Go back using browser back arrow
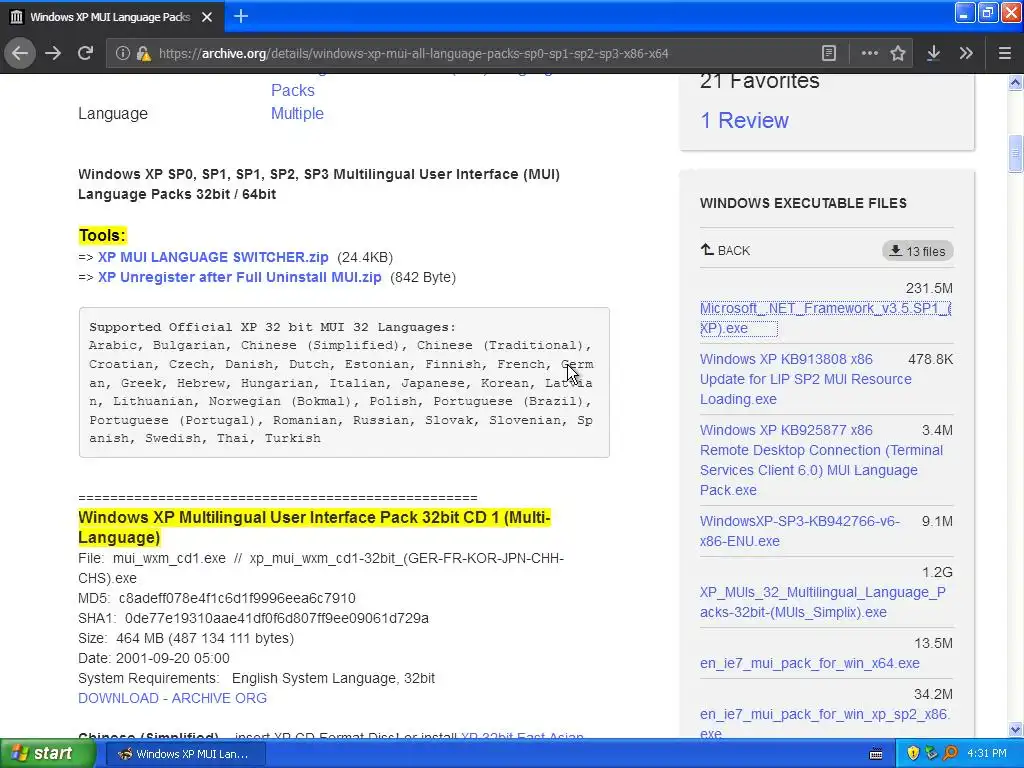1024x768 pixels. pyautogui.click(x=20, y=53)
